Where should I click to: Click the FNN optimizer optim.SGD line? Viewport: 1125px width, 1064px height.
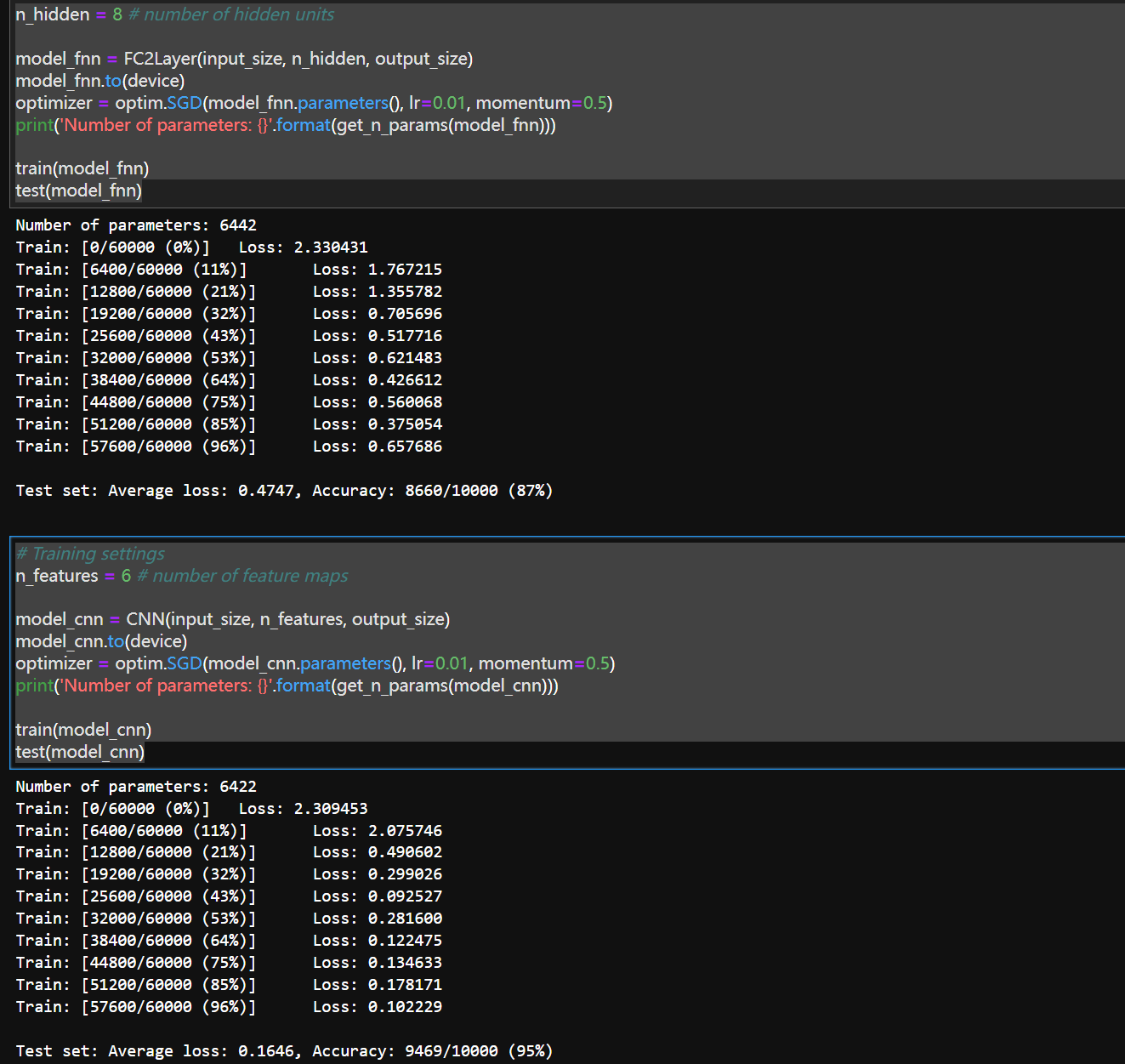pos(314,103)
